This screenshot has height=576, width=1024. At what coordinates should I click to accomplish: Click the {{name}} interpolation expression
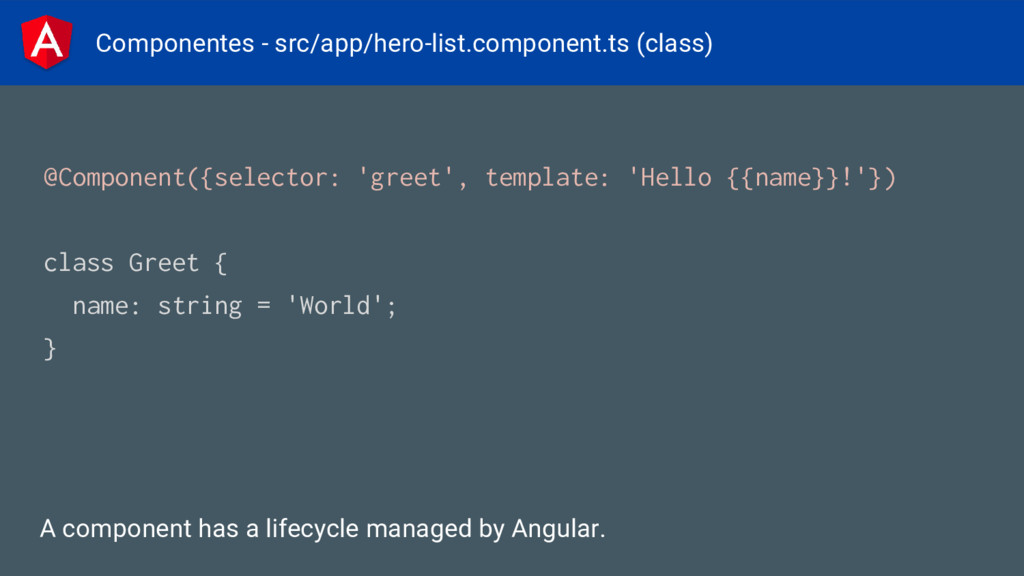[783, 178]
